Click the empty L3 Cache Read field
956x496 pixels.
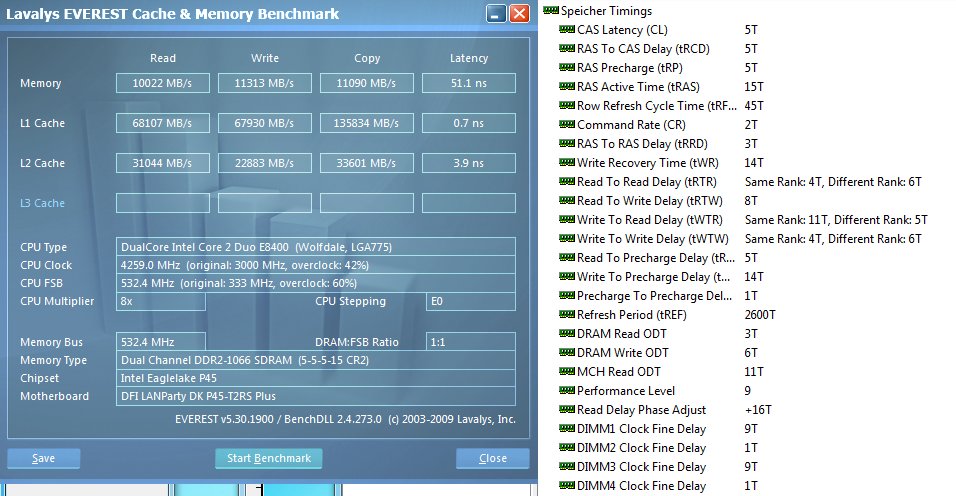pos(163,203)
